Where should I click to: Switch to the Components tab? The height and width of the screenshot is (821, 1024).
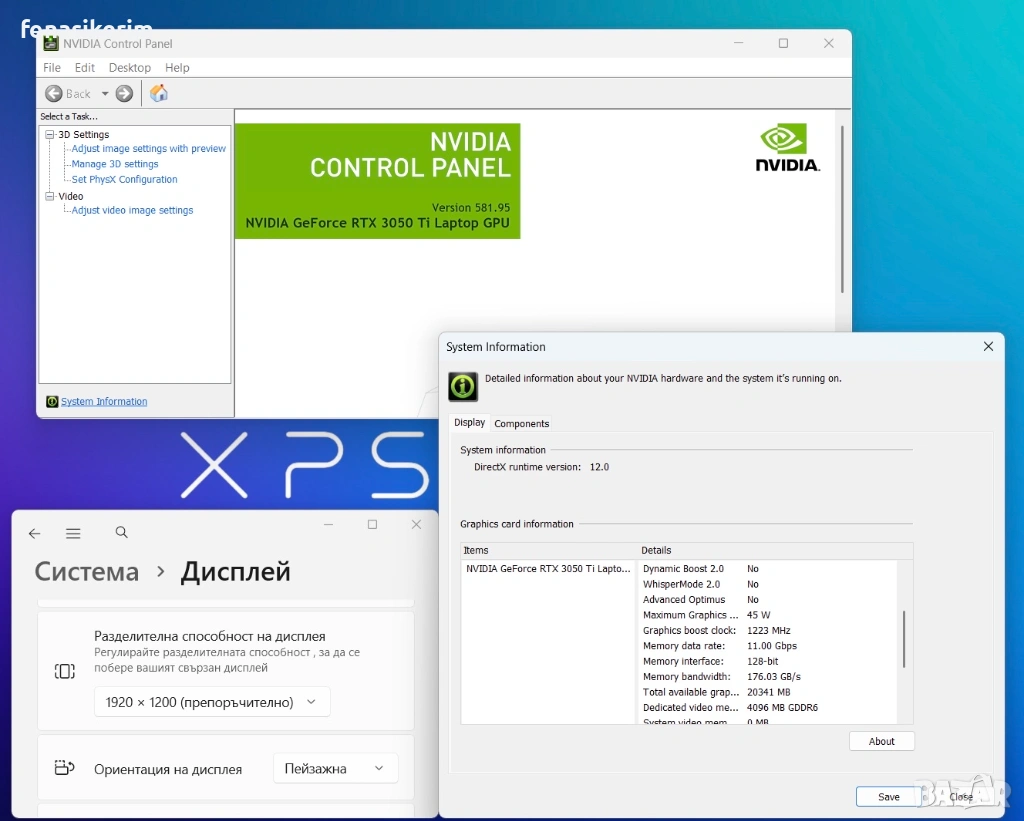pyautogui.click(x=521, y=423)
